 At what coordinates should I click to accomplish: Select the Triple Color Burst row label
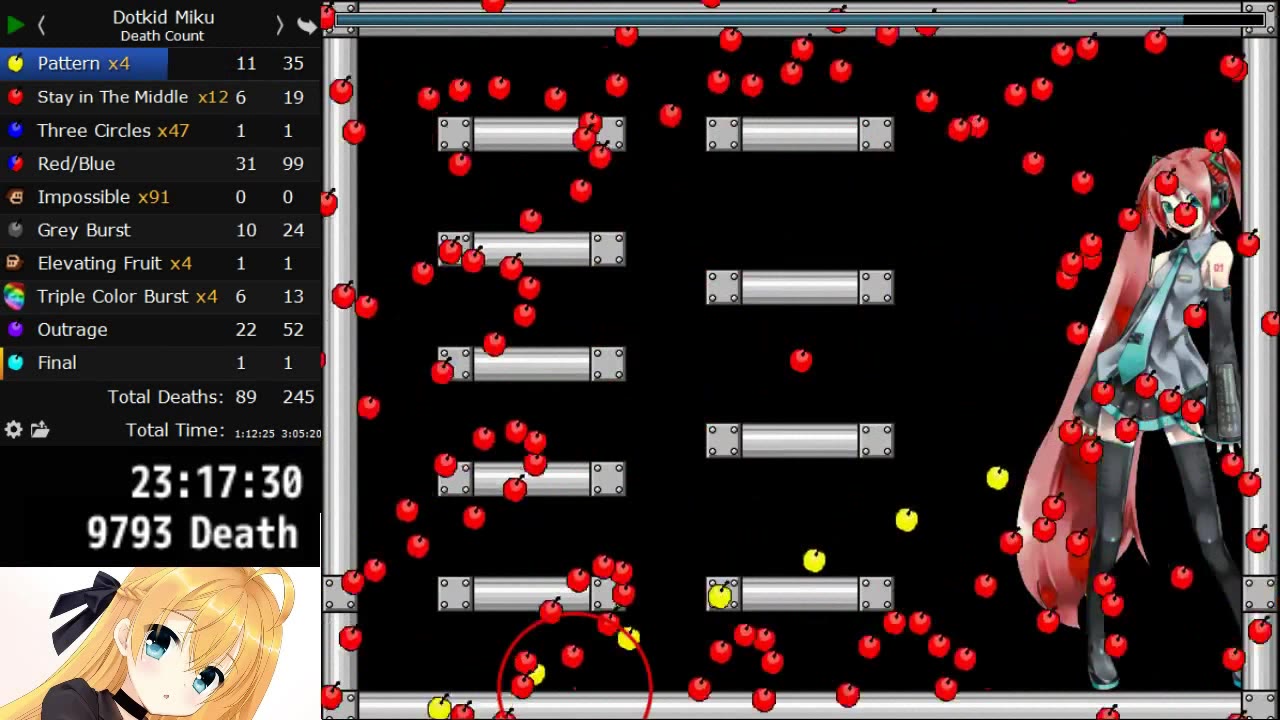point(127,296)
